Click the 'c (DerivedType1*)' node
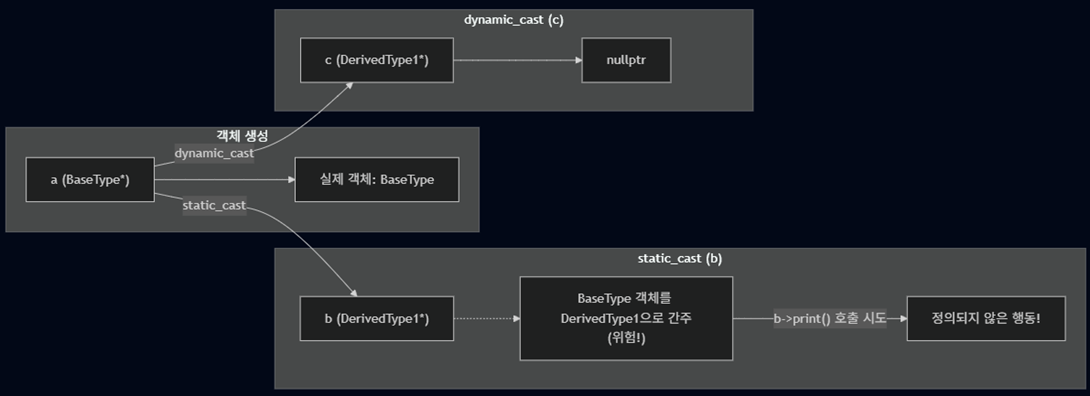Viewport: 1090px width, 396px height. [377, 60]
